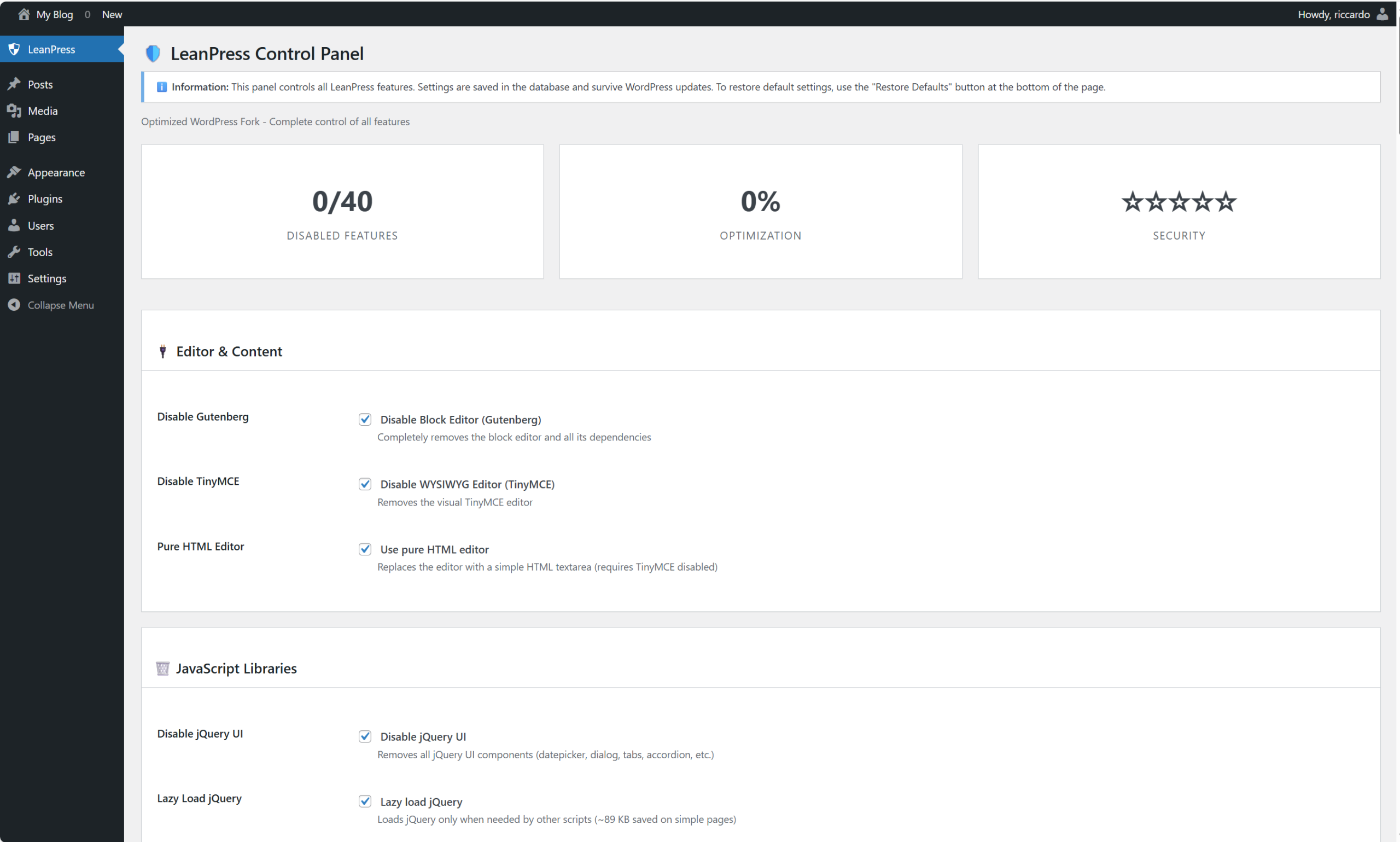This screenshot has height=842, width=1400.
Task: Click the first security rating star
Action: pyautogui.click(x=1134, y=201)
